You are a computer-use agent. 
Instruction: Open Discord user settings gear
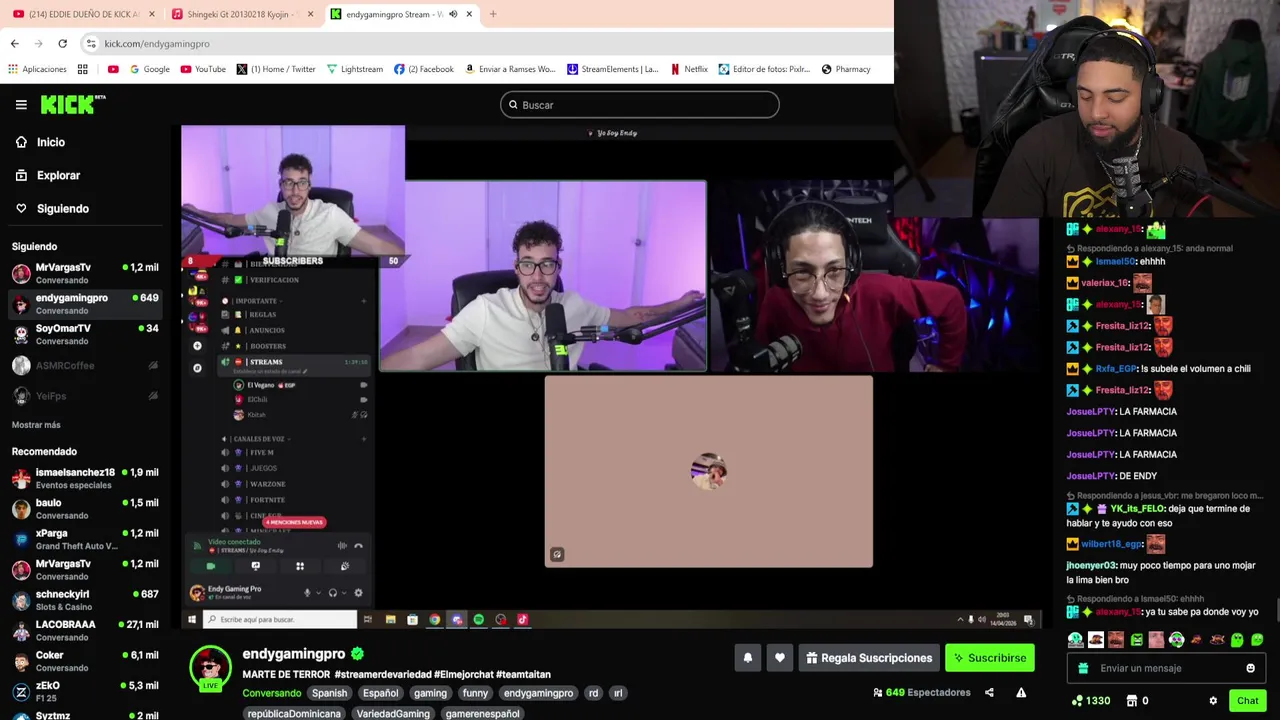358,593
